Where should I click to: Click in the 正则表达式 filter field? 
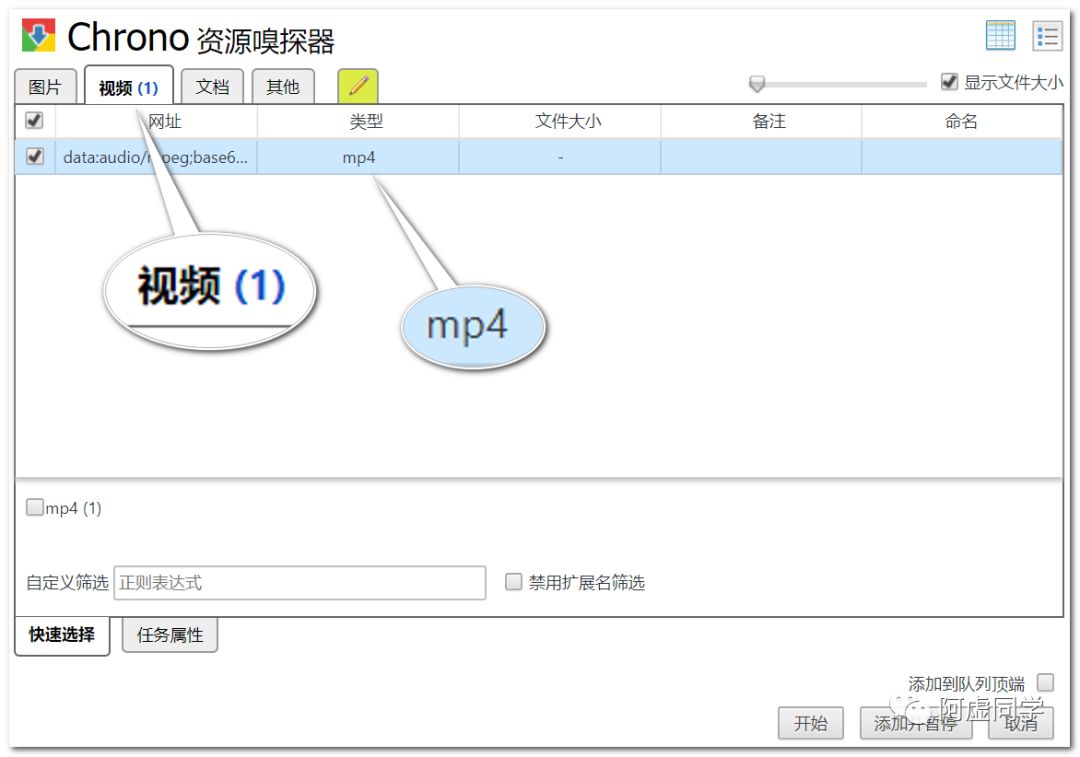(x=300, y=583)
